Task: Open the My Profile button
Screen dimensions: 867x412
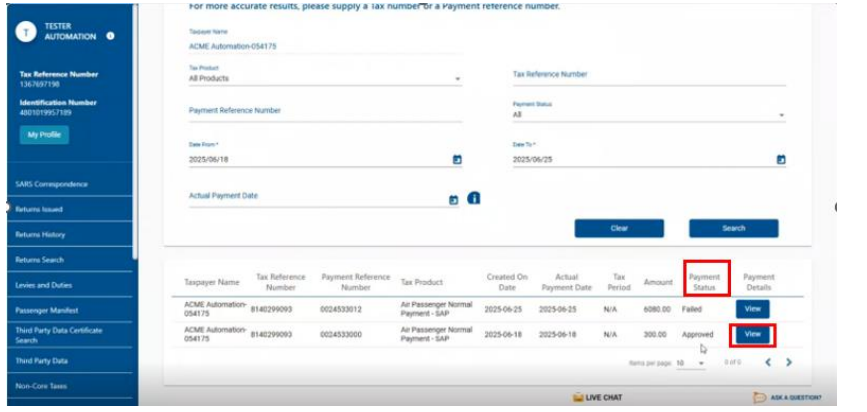Action: click(44, 135)
